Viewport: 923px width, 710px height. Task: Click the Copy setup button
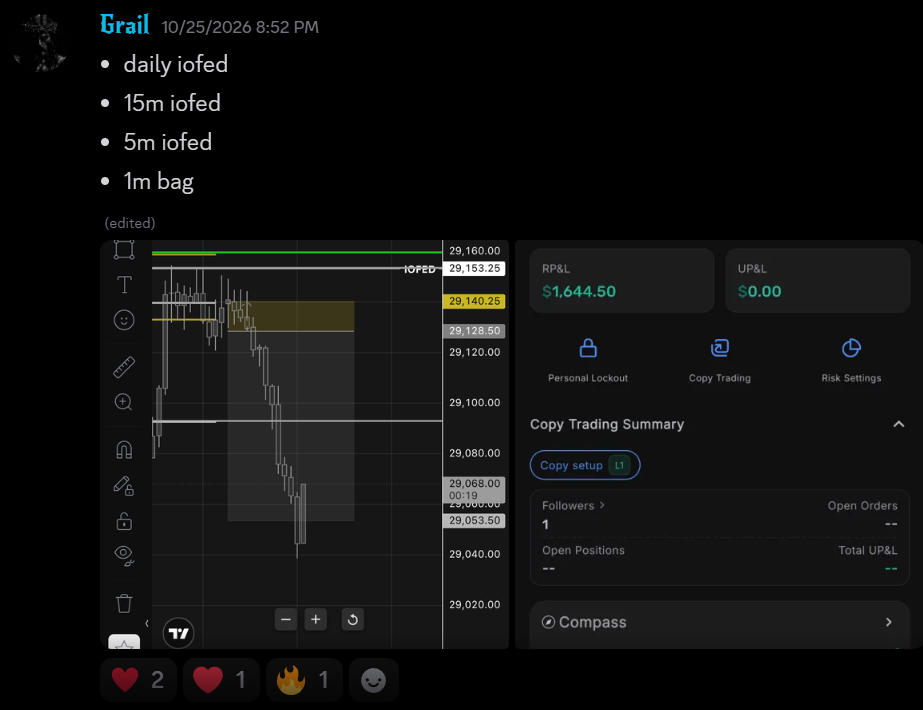(585, 465)
